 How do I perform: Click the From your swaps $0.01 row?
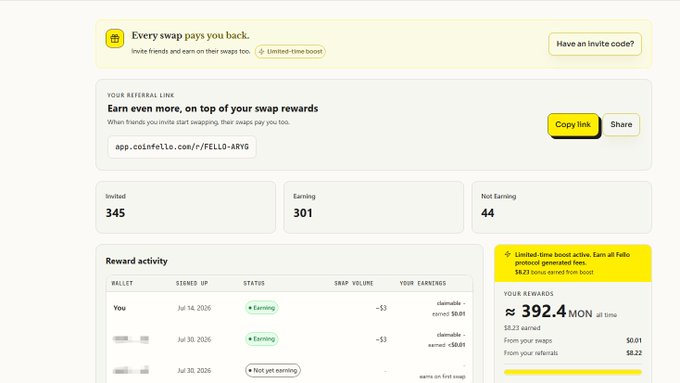[572, 340]
